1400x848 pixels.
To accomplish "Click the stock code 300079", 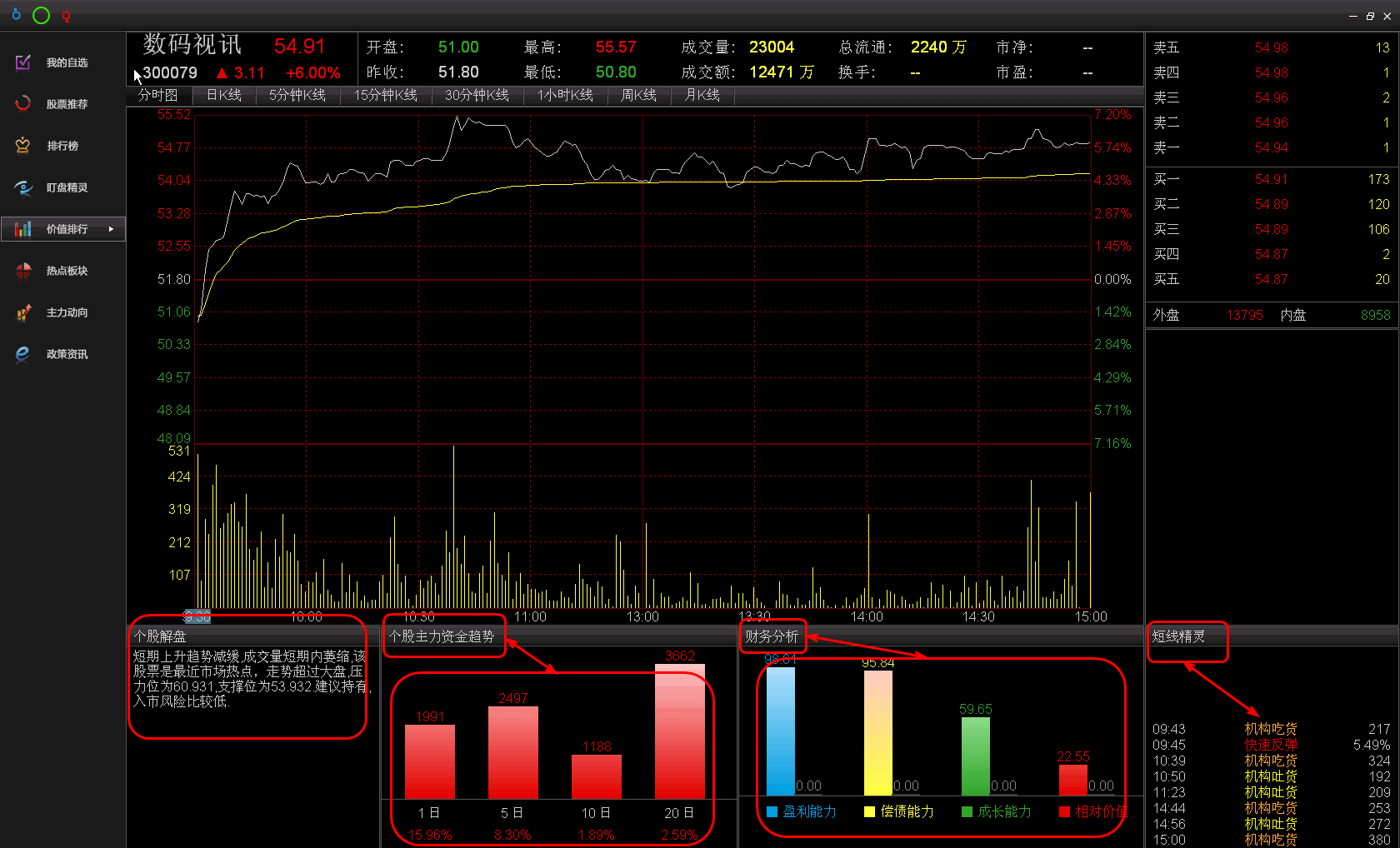I will pos(170,72).
